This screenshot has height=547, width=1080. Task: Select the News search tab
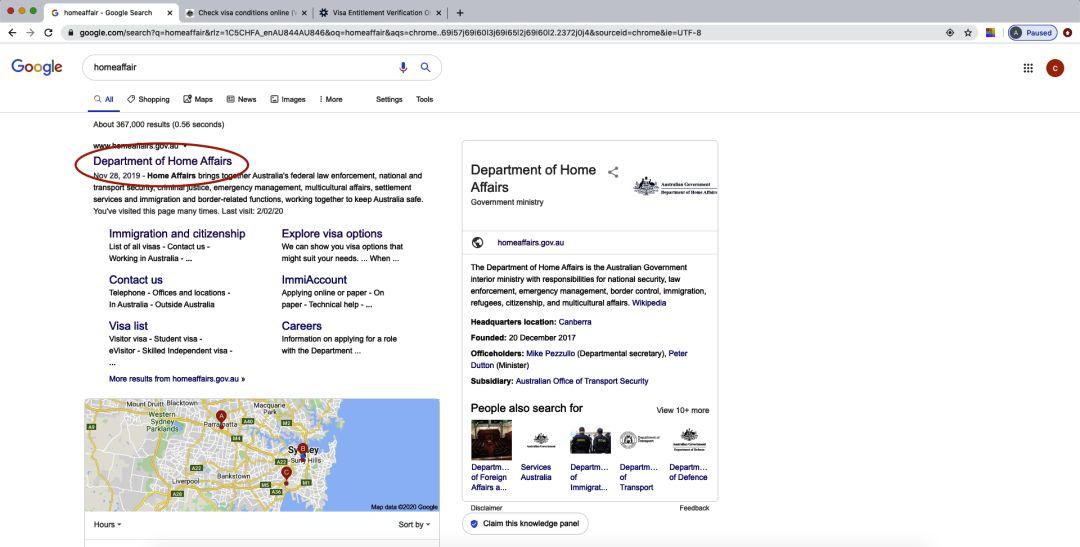click(x=241, y=99)
